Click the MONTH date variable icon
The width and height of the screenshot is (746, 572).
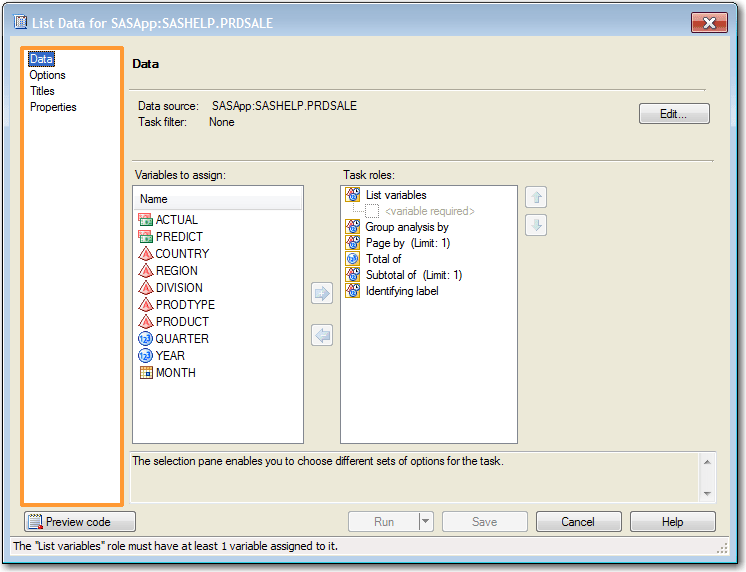coord(146,373)
